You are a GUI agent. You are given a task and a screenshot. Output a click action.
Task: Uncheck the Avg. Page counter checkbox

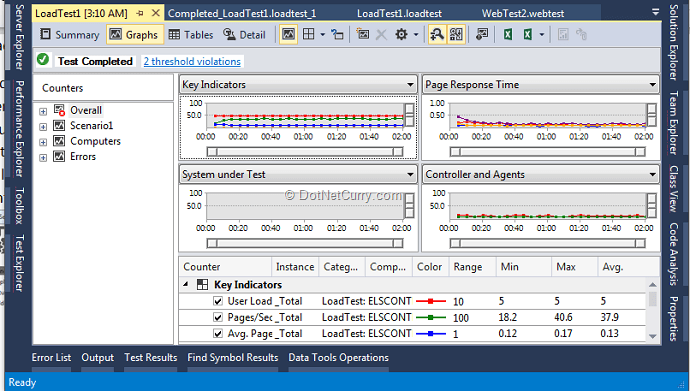(218, 333)
